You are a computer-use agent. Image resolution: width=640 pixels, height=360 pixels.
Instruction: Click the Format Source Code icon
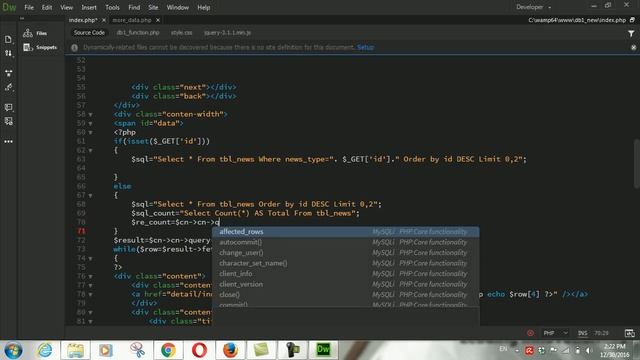tap(8, 87)
